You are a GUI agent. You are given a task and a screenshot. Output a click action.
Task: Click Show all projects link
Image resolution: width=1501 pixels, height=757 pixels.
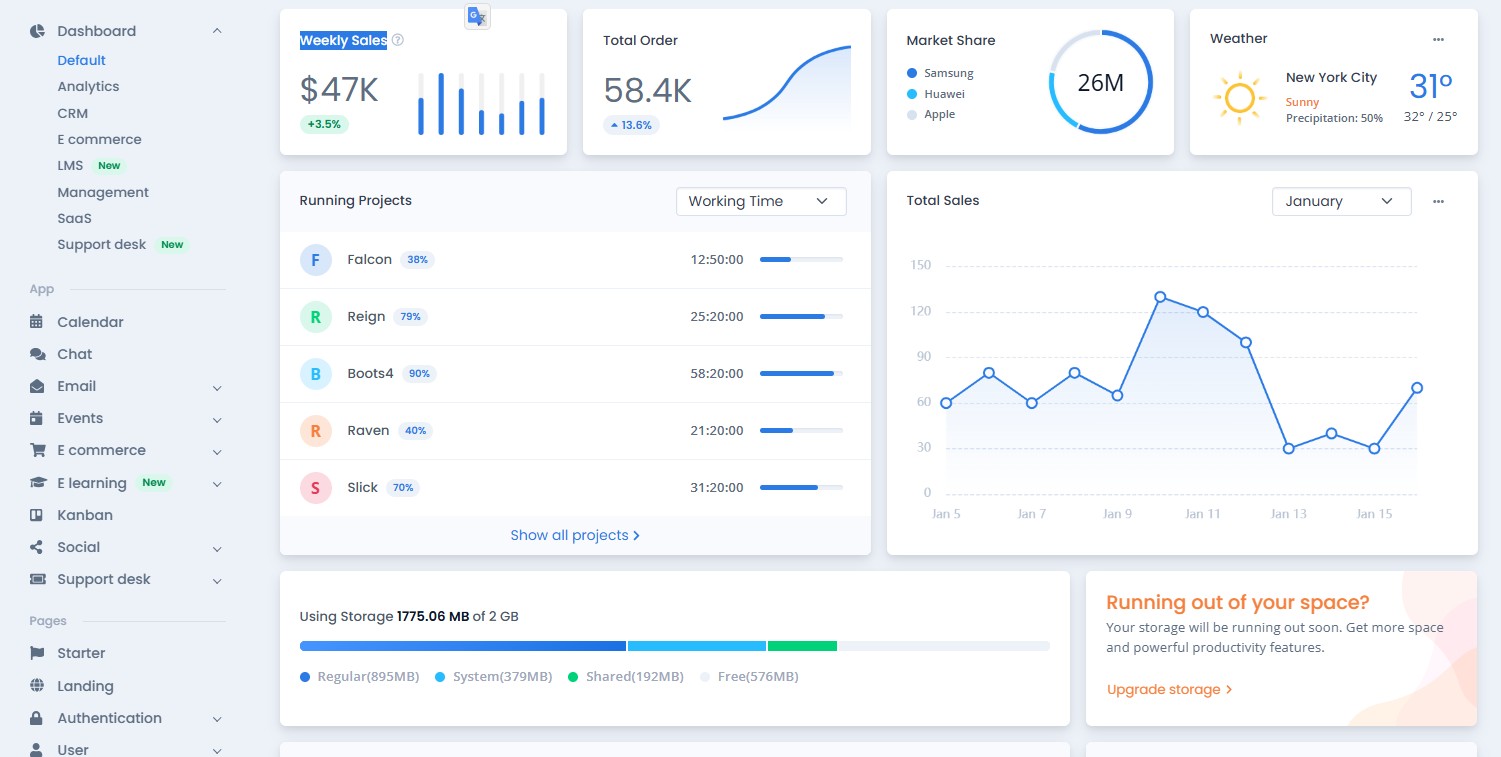575,535
